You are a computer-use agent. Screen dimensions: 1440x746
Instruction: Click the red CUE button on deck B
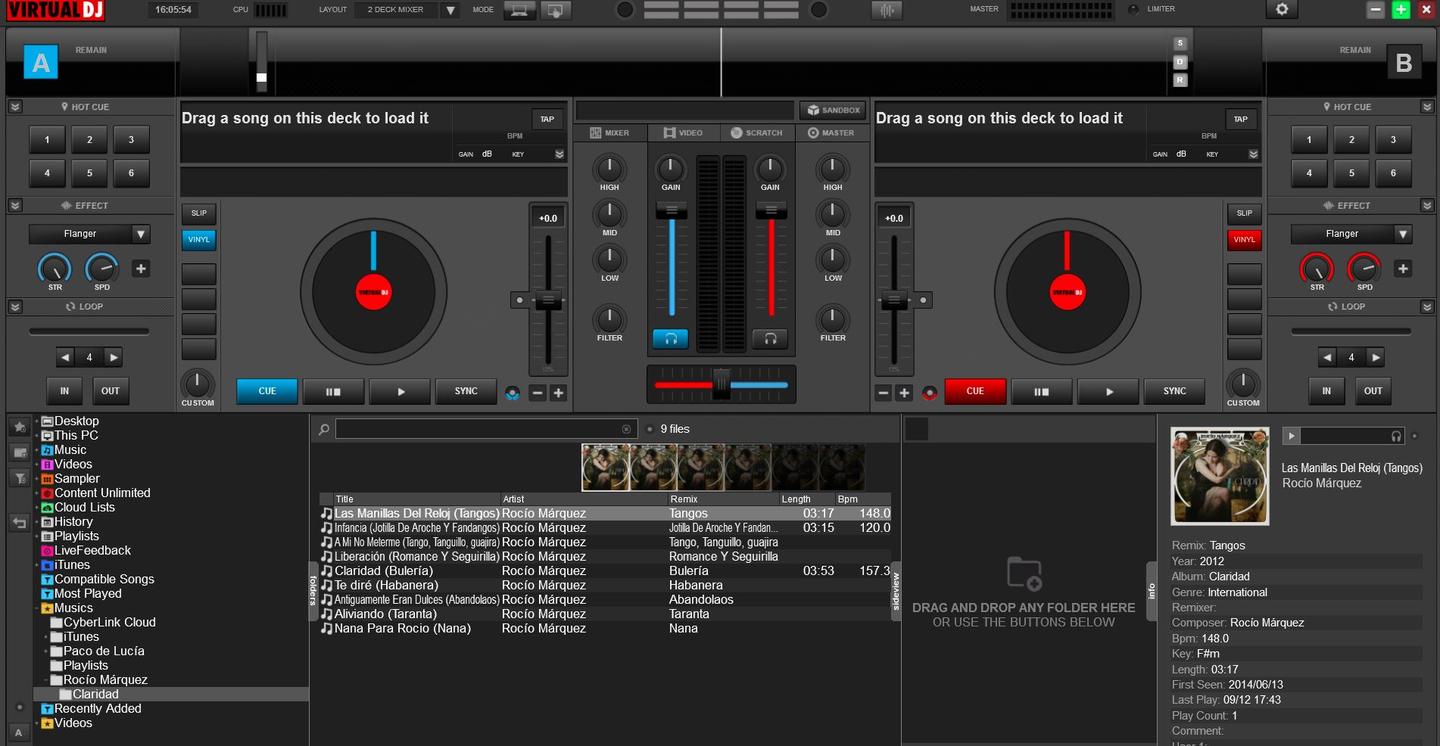point(974,391)
